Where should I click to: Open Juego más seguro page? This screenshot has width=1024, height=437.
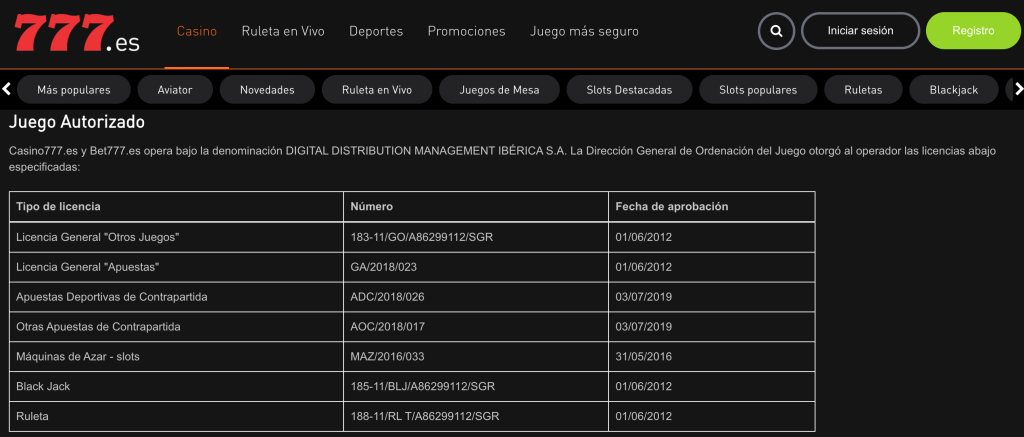click(584, 31)
